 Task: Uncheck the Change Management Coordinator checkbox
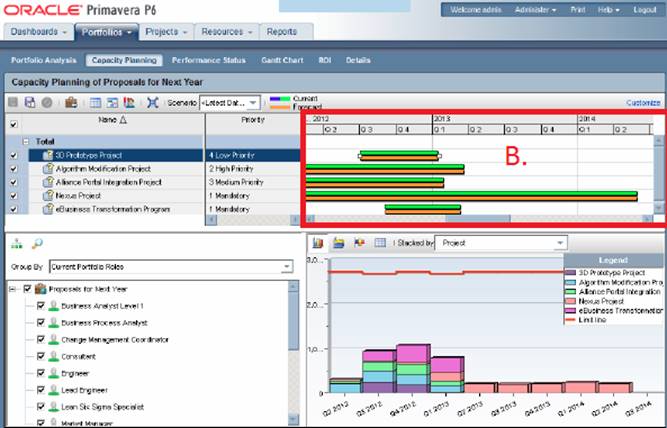[41, 340]
